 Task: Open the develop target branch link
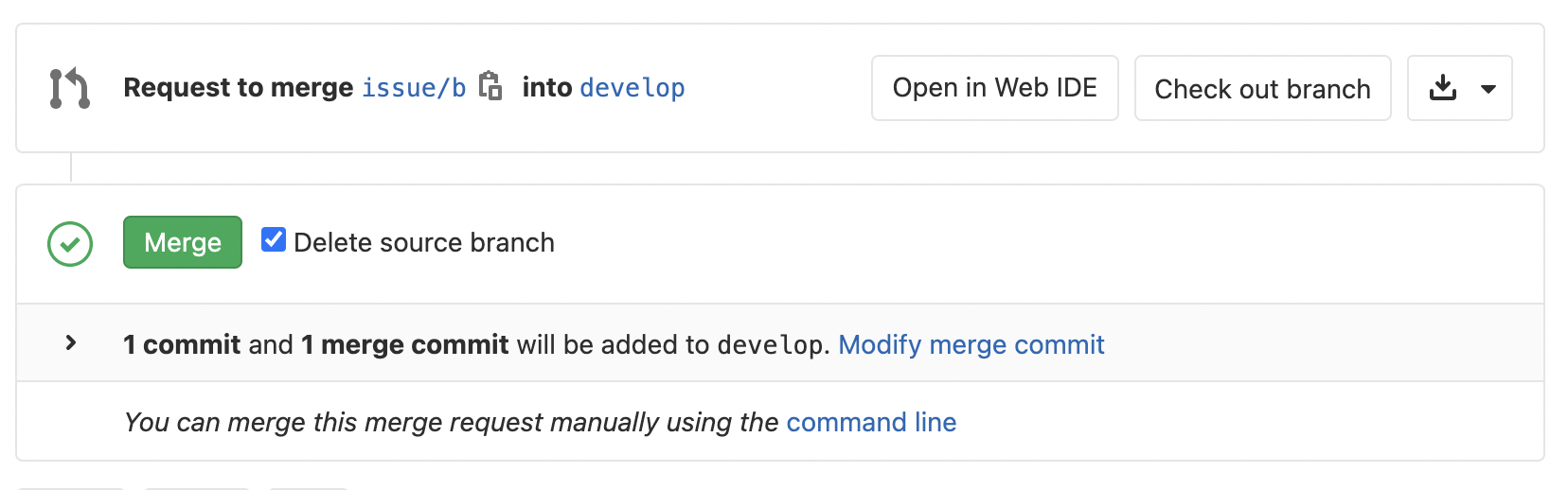[632, 88]
